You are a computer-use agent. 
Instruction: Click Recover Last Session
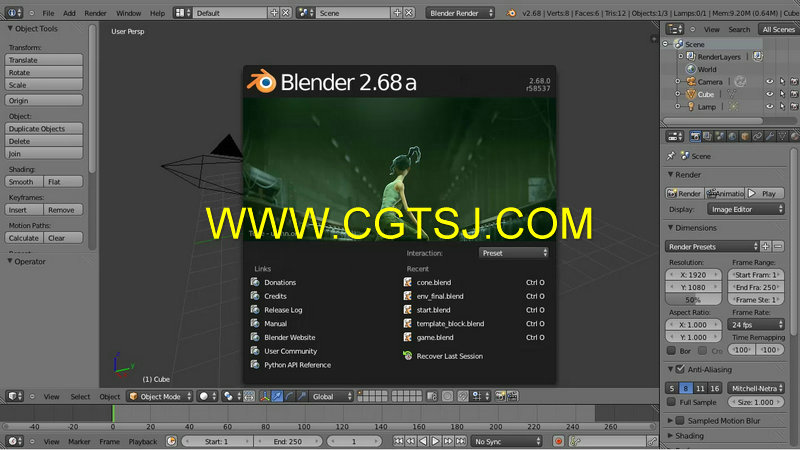tap(449, 356)
